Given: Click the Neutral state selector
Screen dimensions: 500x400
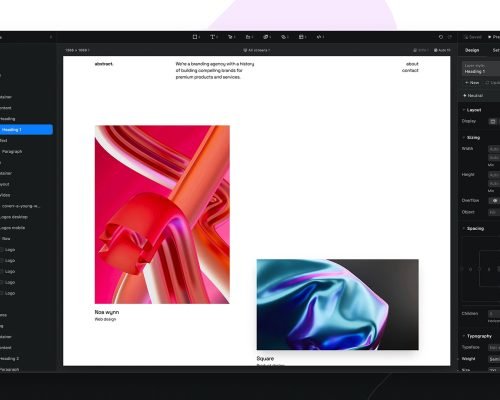Looking at the screenshot, I should [x=473, y=96].
